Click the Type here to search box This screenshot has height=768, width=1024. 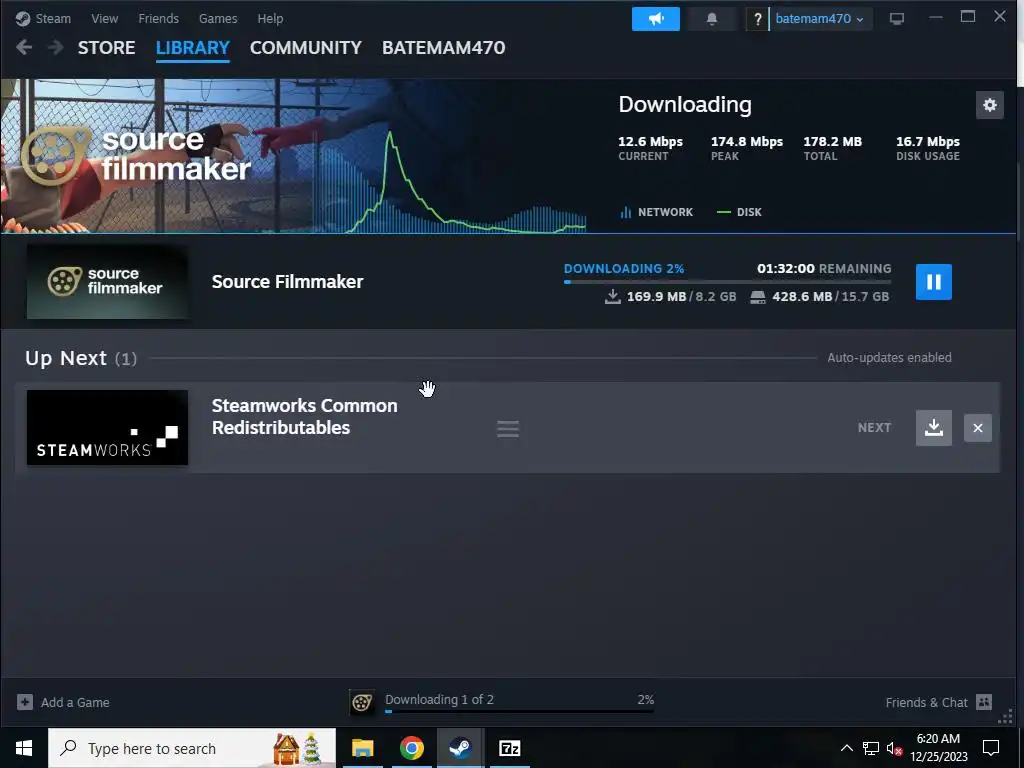[192, 748]
